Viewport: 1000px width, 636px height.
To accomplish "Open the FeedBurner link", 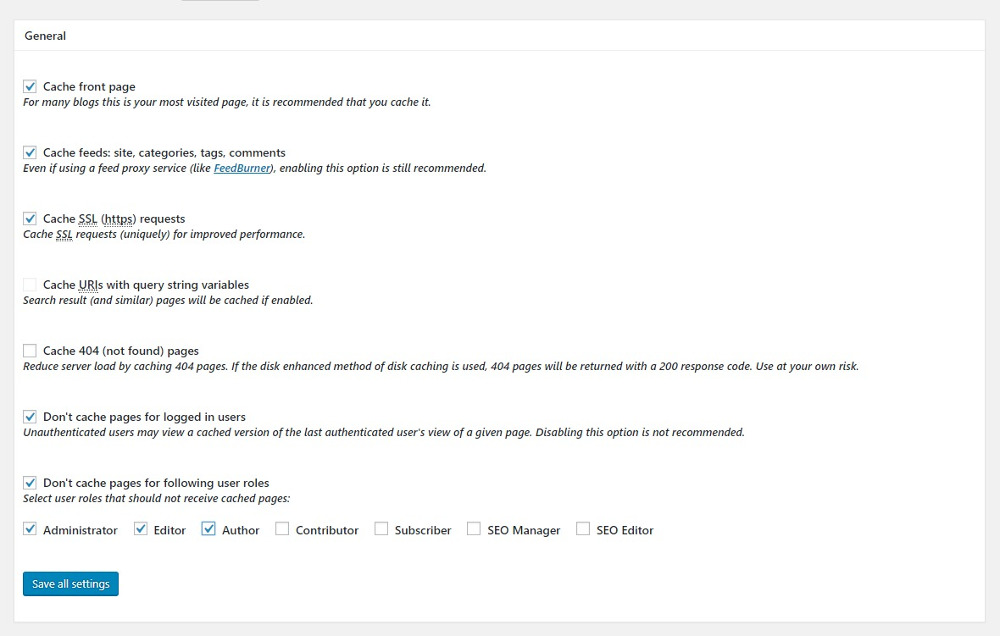I will [242, 168].
